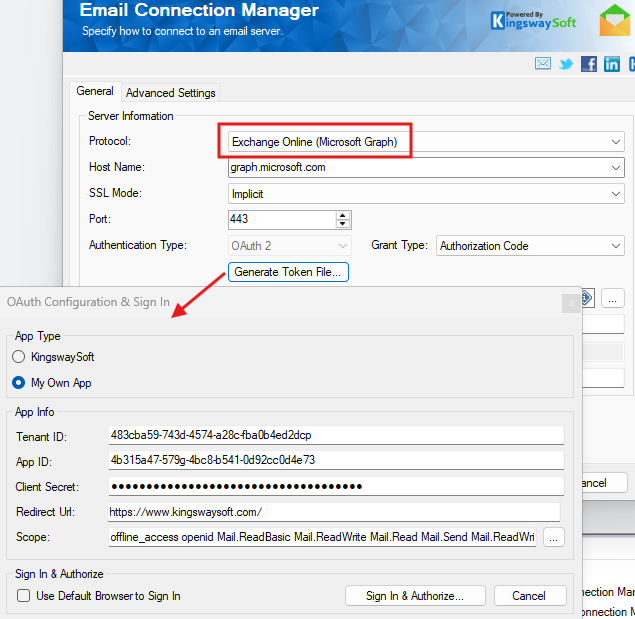
Task: Select the KingswaySoft app type radio
Action: 18,357
